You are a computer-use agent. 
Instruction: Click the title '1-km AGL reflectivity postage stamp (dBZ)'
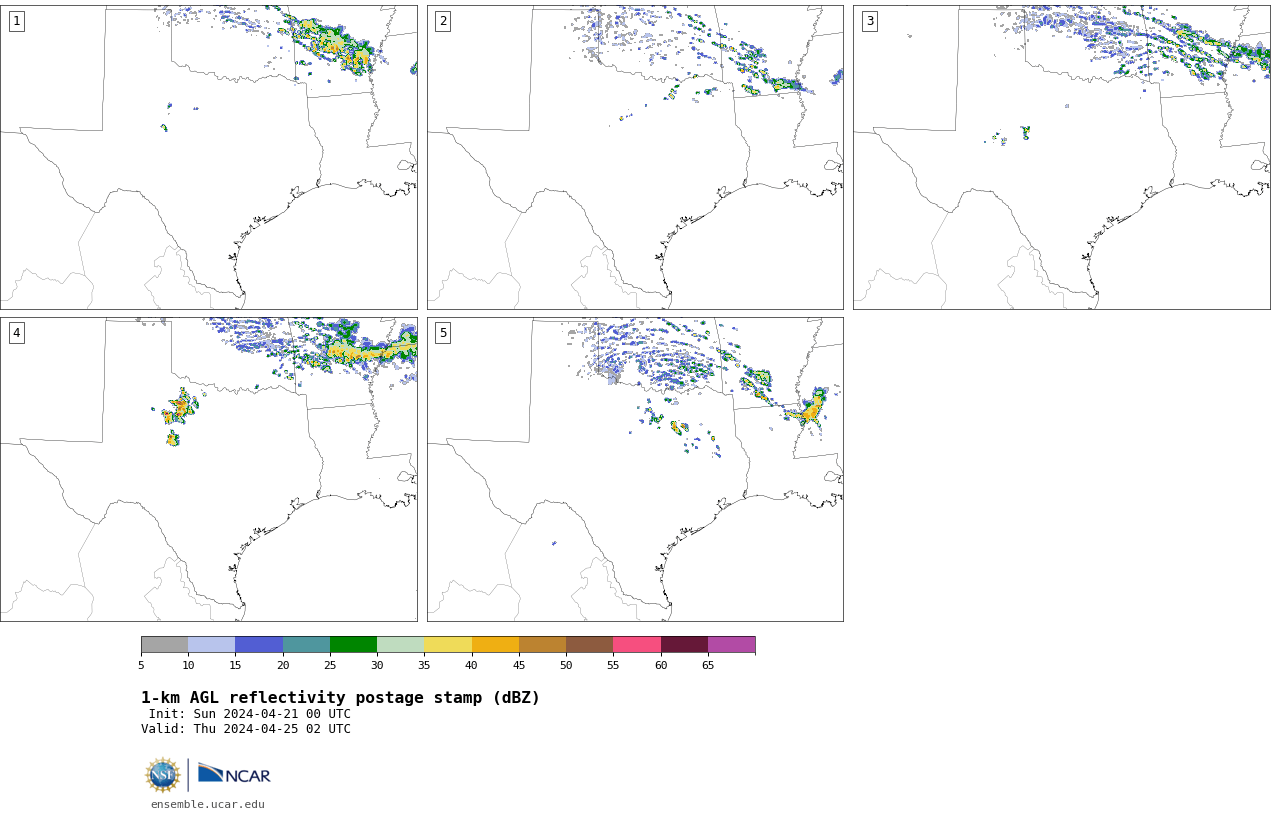coord(340,698)
